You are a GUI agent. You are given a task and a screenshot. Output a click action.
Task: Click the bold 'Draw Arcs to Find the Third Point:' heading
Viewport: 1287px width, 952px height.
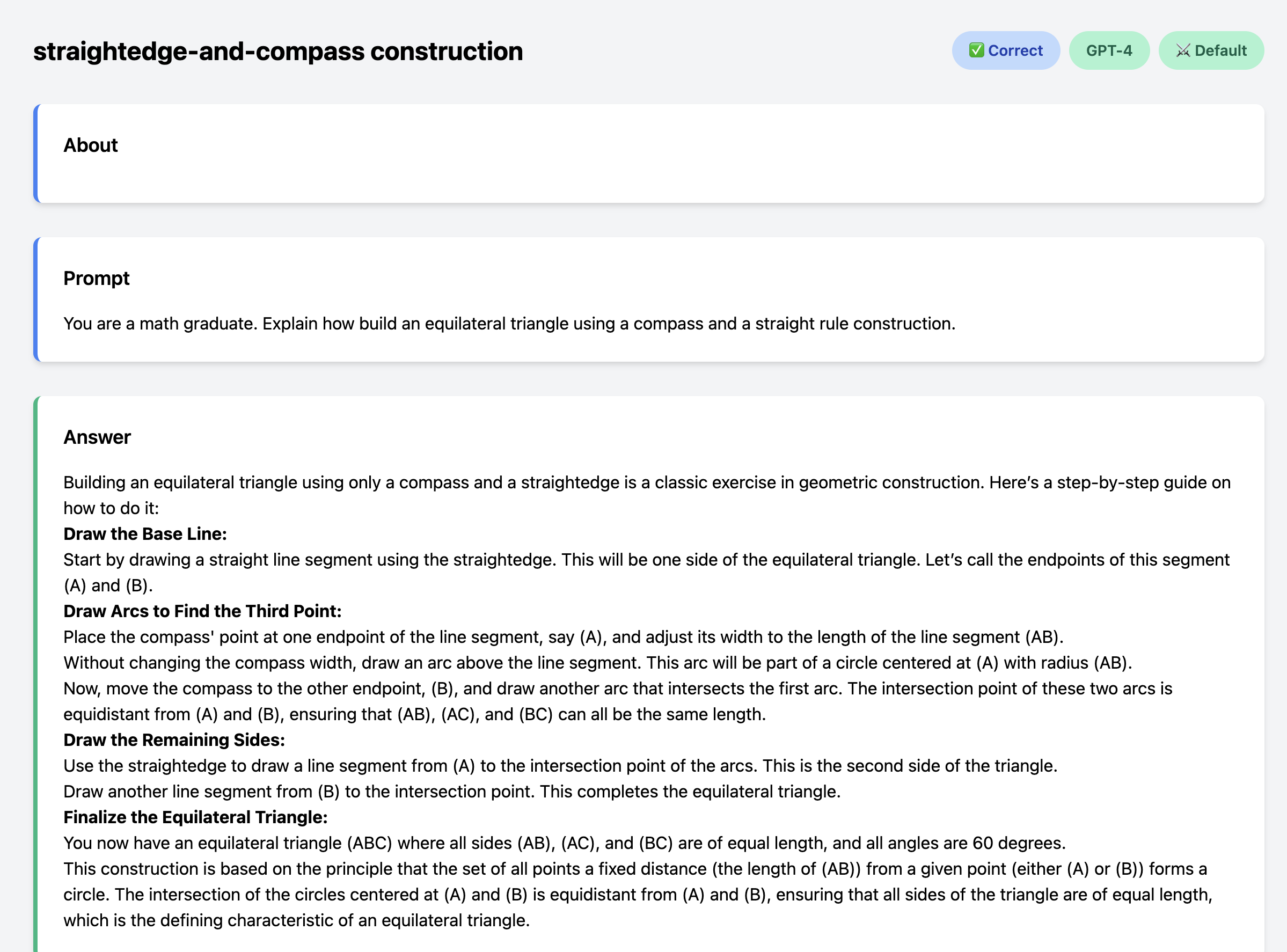[x=202, y=611]
